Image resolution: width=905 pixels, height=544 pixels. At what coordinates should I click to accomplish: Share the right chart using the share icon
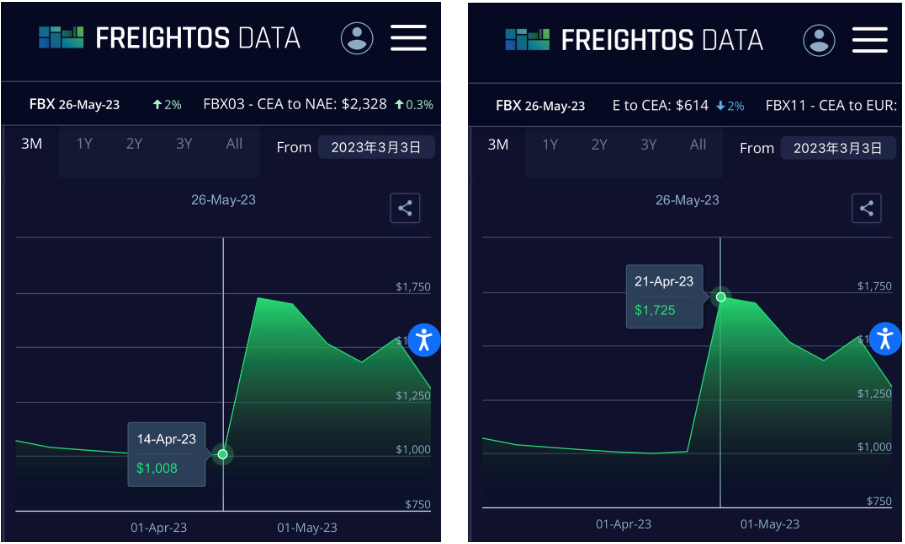tap(867, 208)
